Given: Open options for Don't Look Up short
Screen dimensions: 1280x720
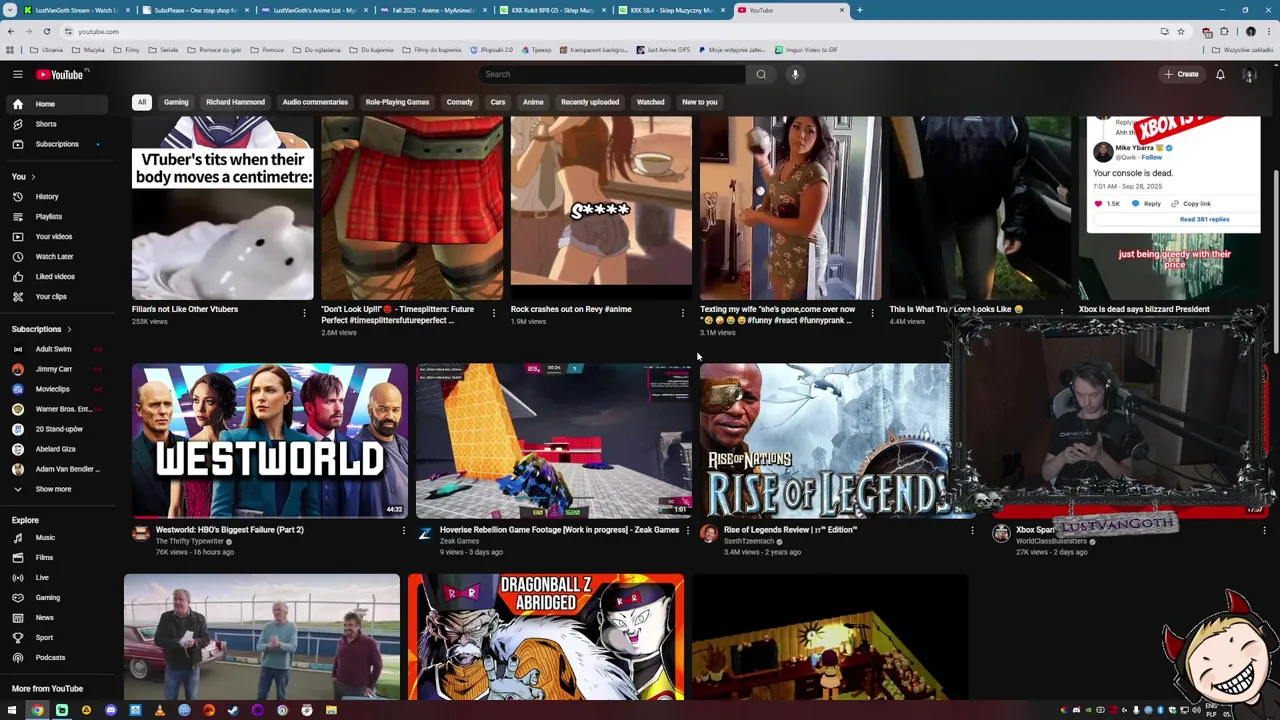Looking at the screenshot, I should point(493,313).
